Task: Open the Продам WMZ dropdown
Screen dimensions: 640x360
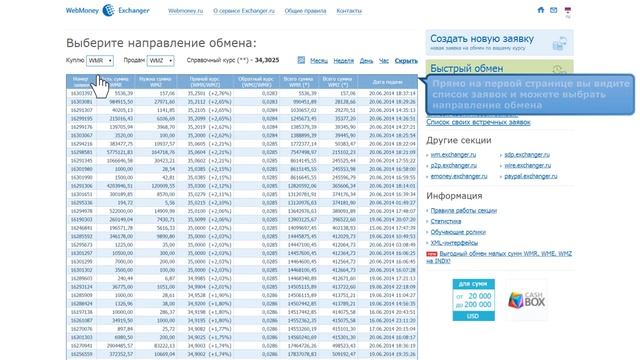Action: 160,60
